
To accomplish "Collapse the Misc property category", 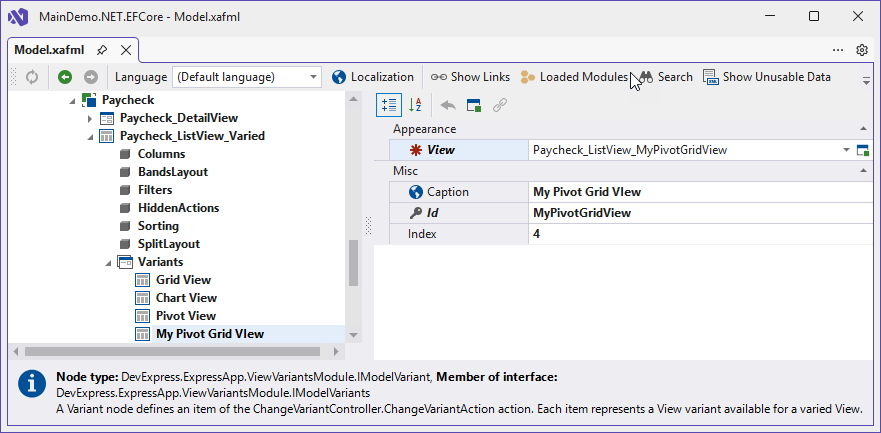I will pyautogui.click(x=862, y=171).
